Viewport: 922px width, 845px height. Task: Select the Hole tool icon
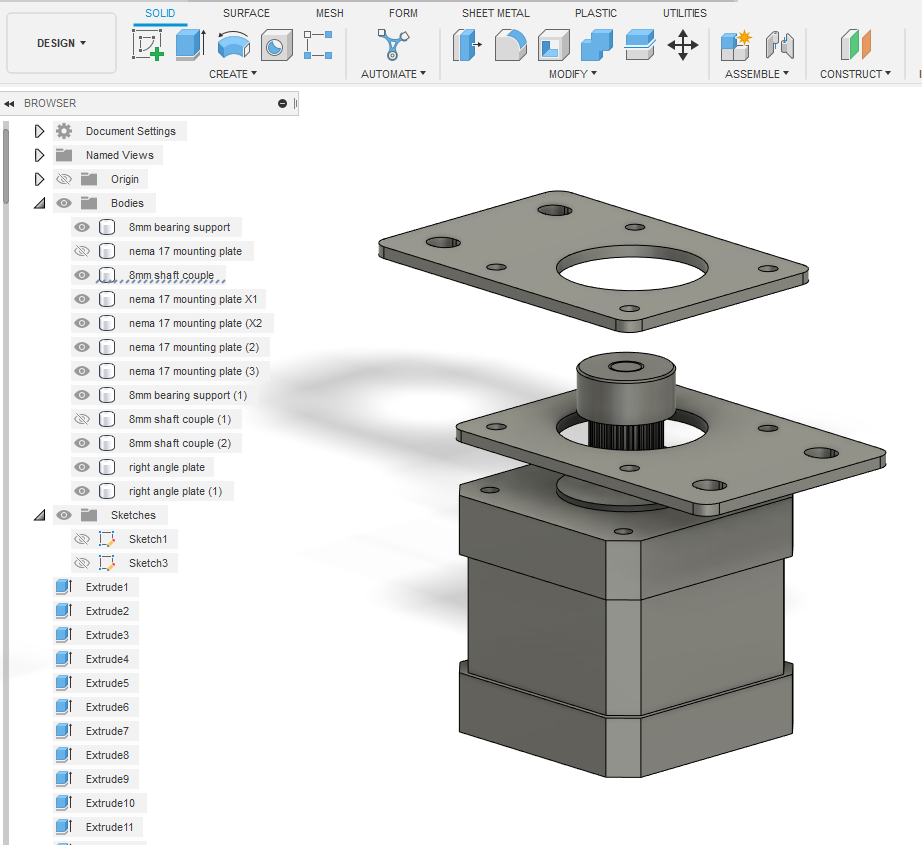click(x=276, y=45)
